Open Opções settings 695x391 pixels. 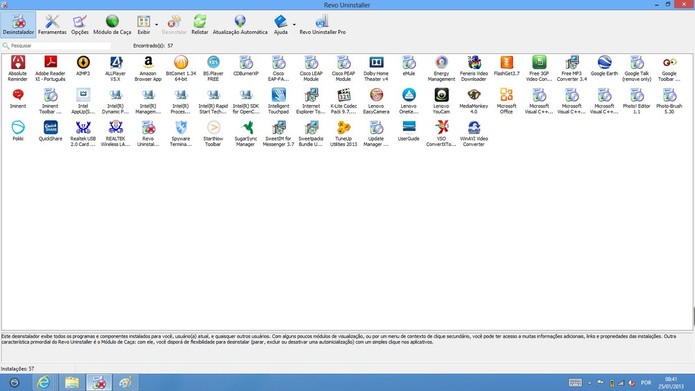click(x=80, y=24)
